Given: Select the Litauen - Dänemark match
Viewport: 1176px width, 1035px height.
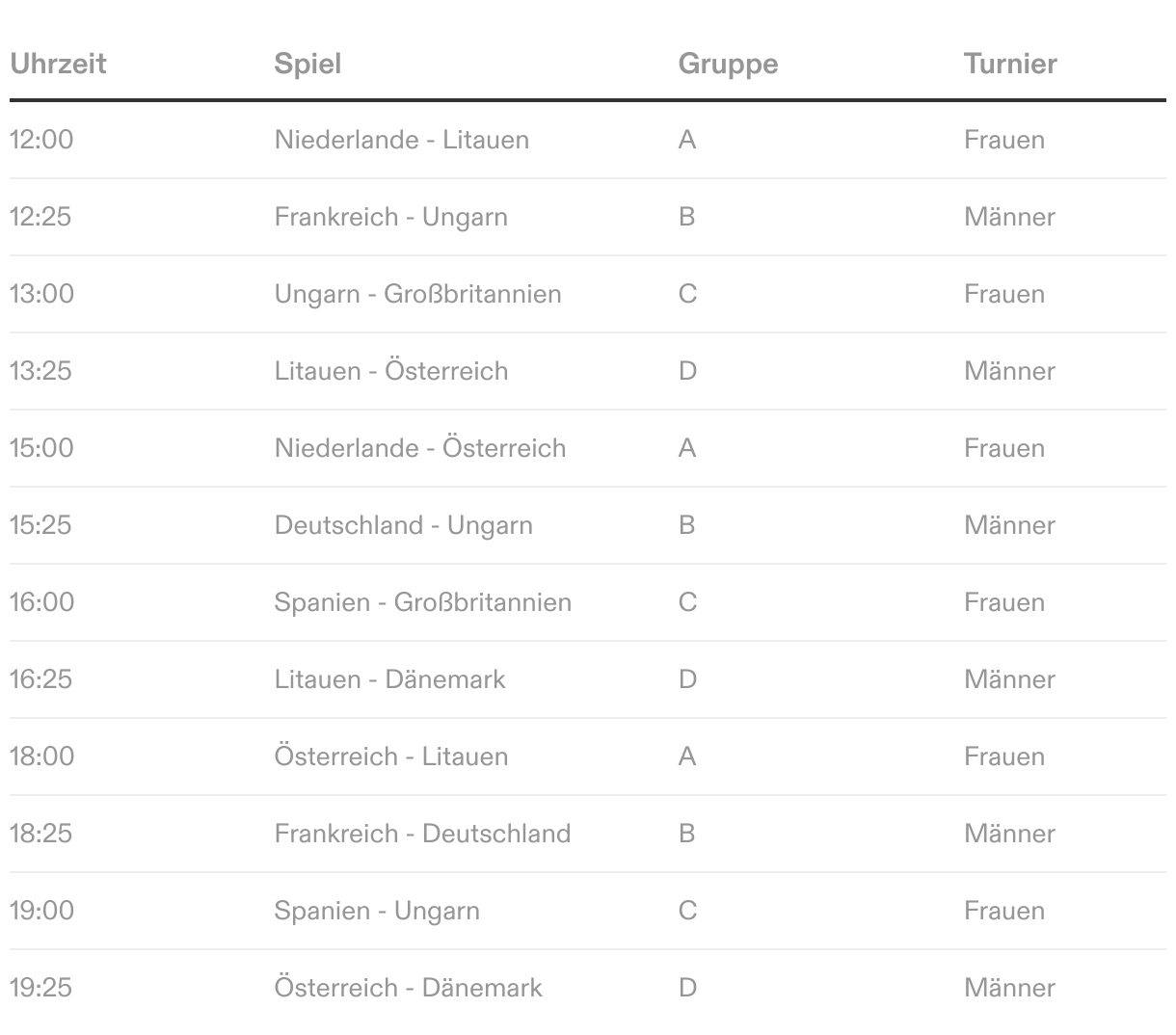Looking at the screenshot, I should point(389,679).
